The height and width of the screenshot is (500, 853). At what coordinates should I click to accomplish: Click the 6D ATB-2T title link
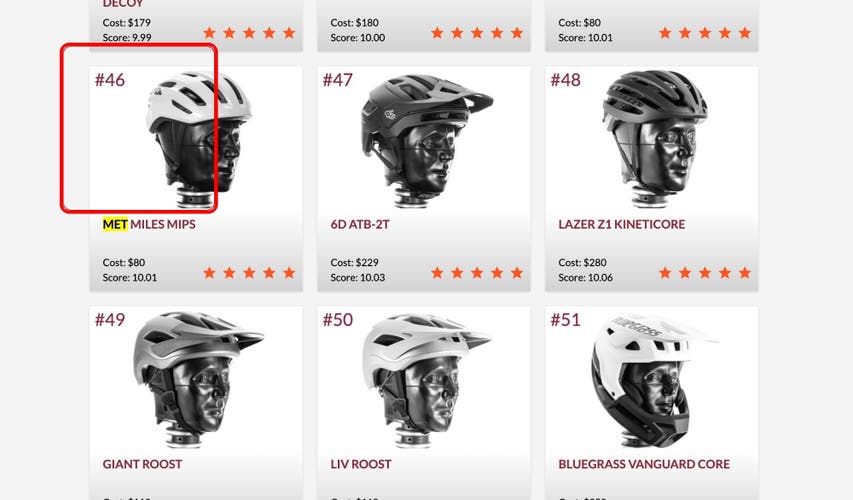[360, 224]
